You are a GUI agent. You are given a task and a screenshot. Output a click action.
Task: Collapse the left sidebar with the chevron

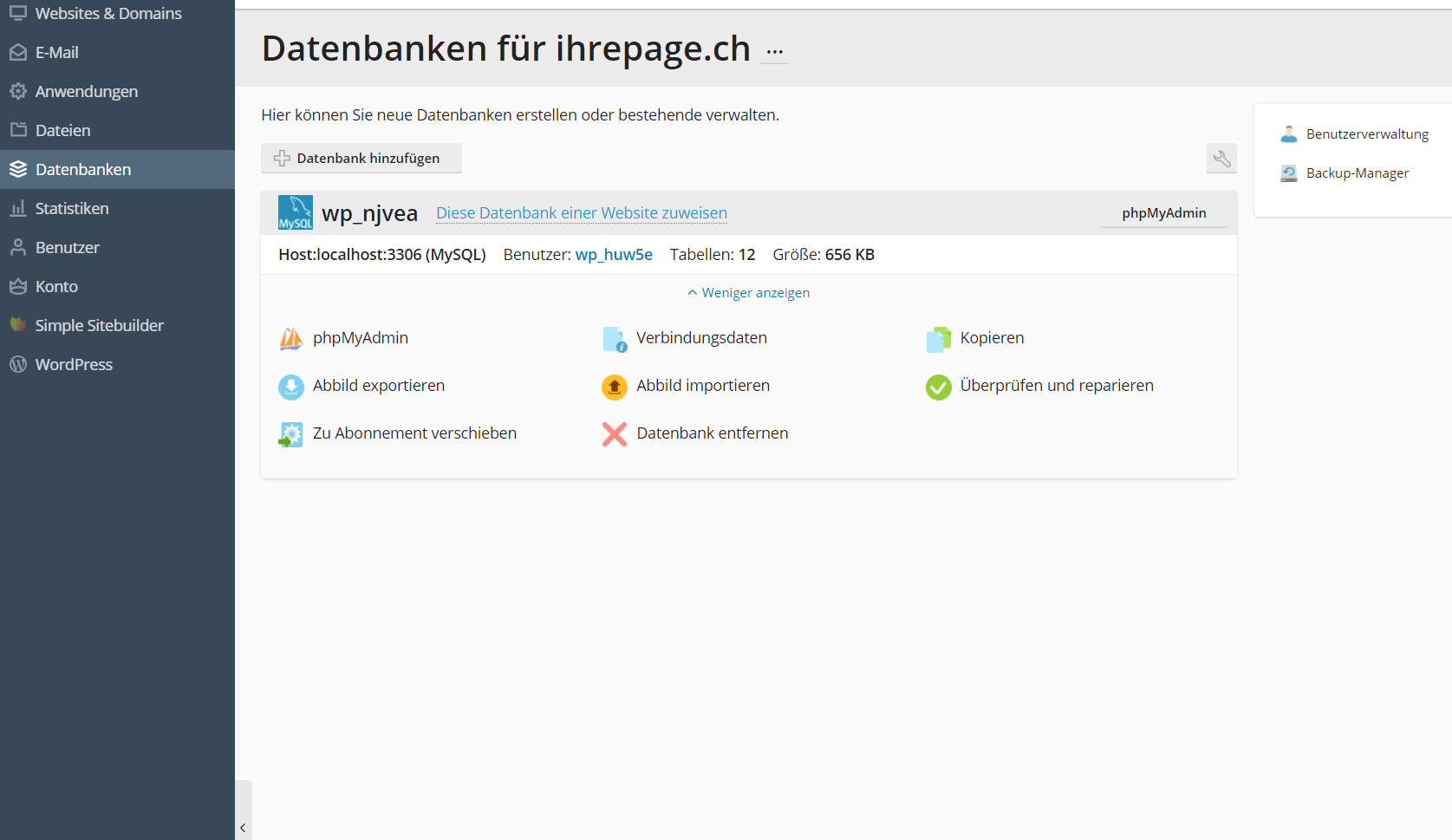(x=243, y=827)
